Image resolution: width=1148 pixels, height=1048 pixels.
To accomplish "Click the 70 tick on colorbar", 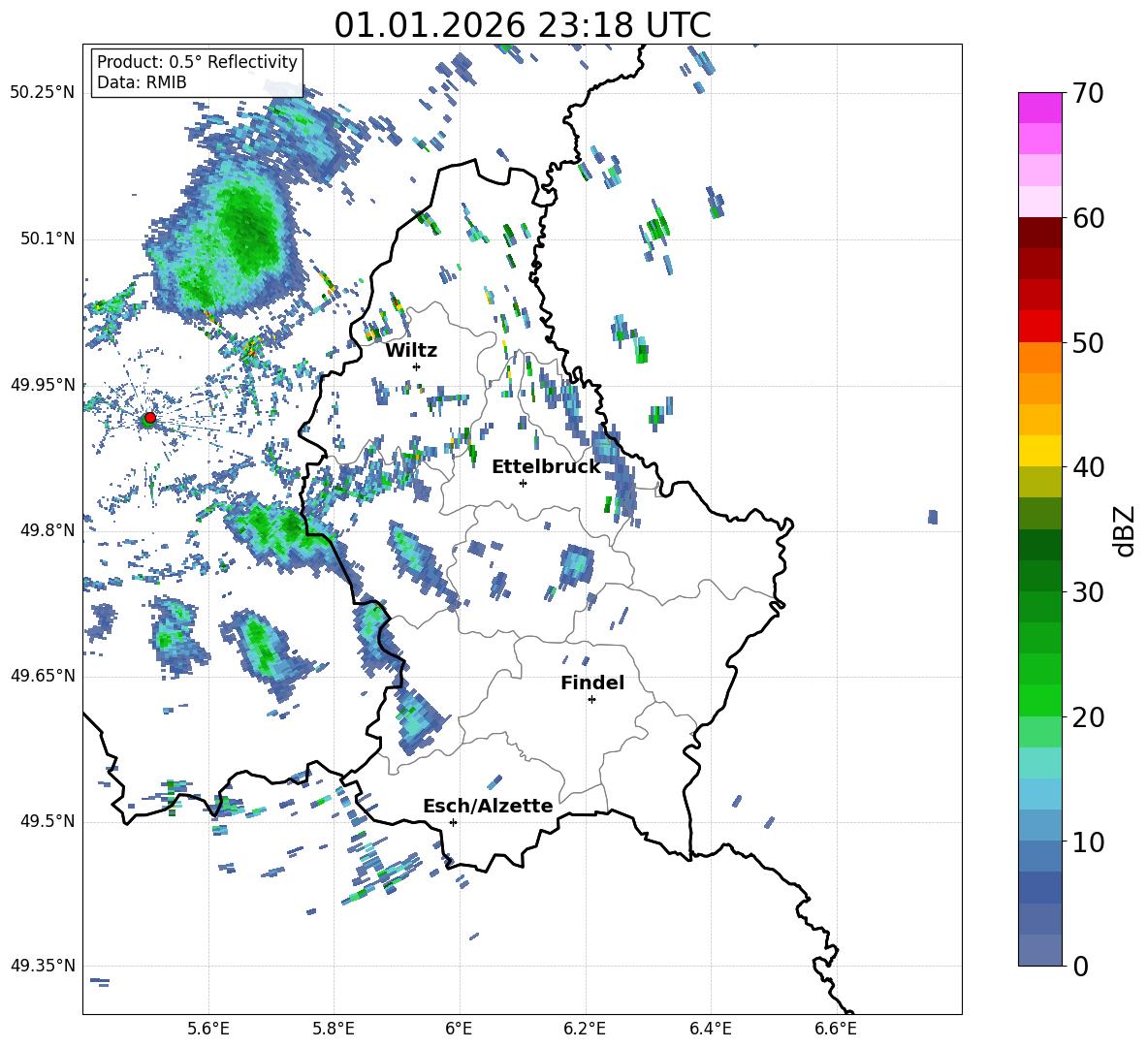I will (1087, 93).
